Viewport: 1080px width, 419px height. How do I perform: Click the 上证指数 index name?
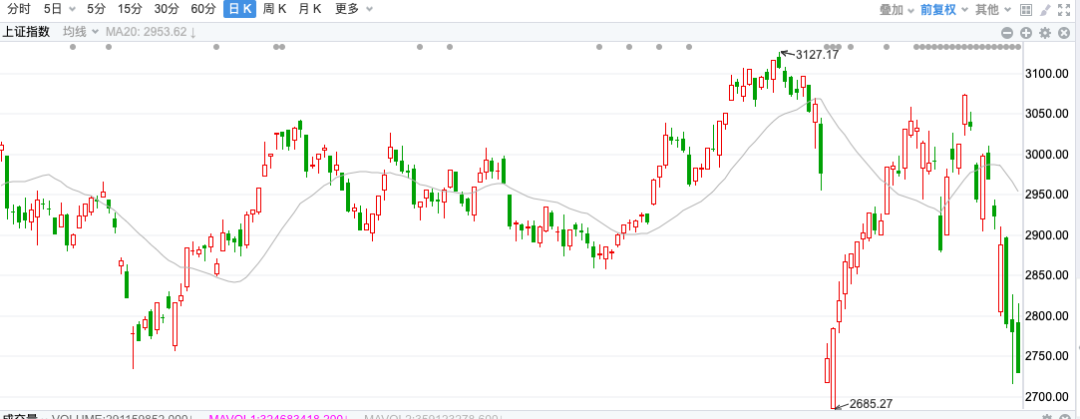(x=26, y=32)
